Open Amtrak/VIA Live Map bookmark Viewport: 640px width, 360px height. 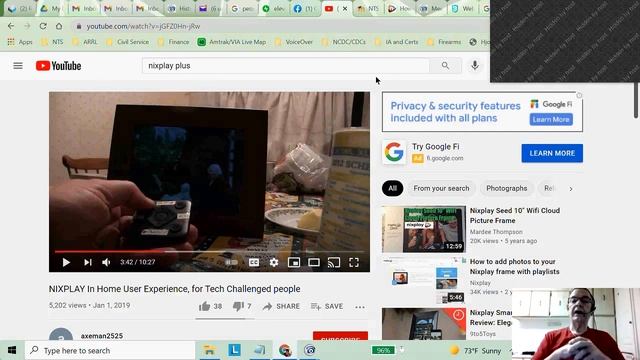point(231,42)
